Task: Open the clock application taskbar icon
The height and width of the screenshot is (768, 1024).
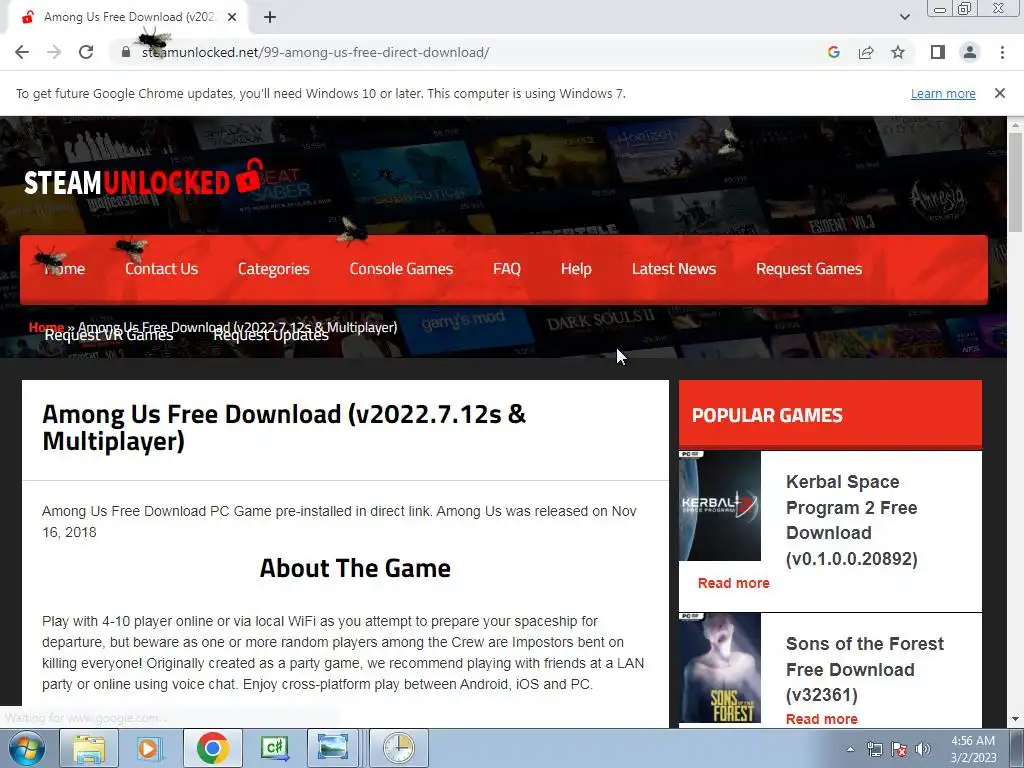Action: 398,748
